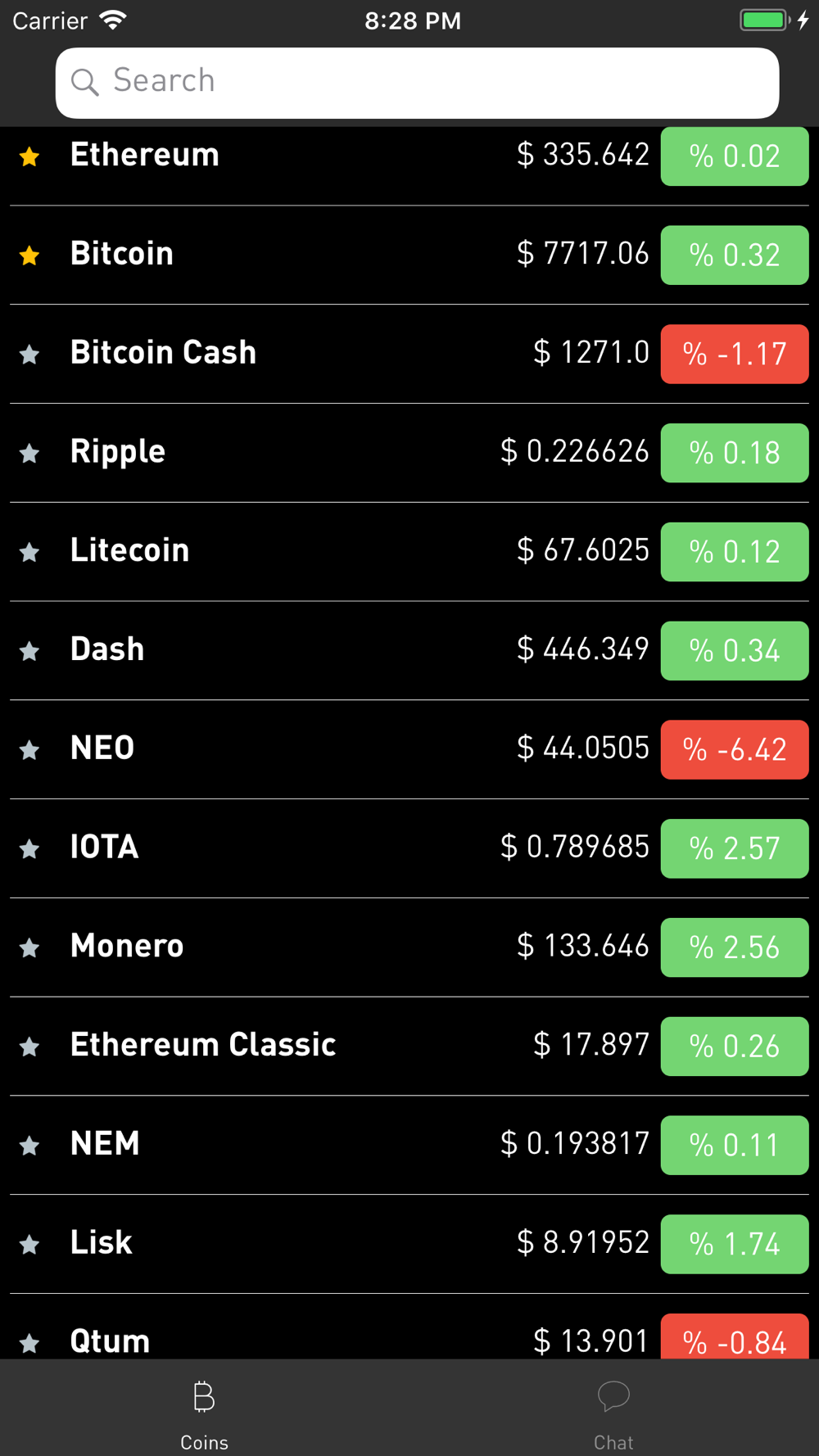Select the Lisk coin name
The image size is (819, 1456).
click(102, 1243)
